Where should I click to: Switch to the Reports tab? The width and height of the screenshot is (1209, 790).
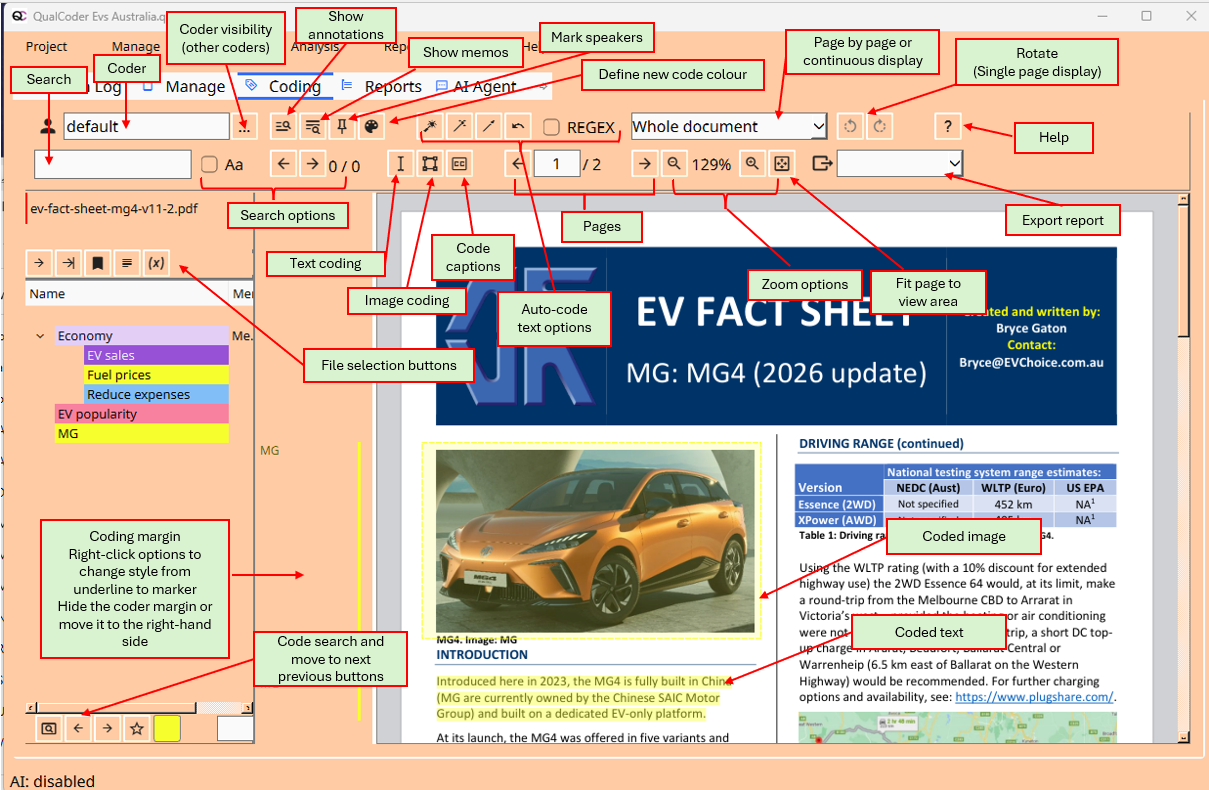click(381, 87)
